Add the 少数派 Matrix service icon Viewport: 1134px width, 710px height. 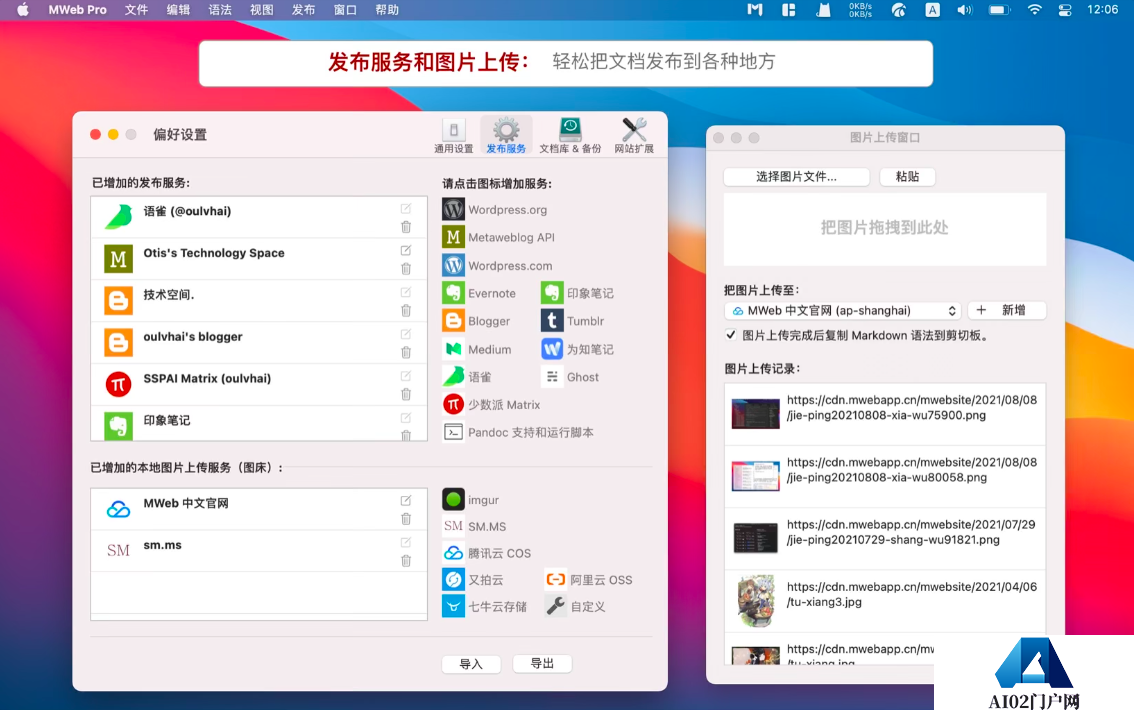tap(453, 404)
